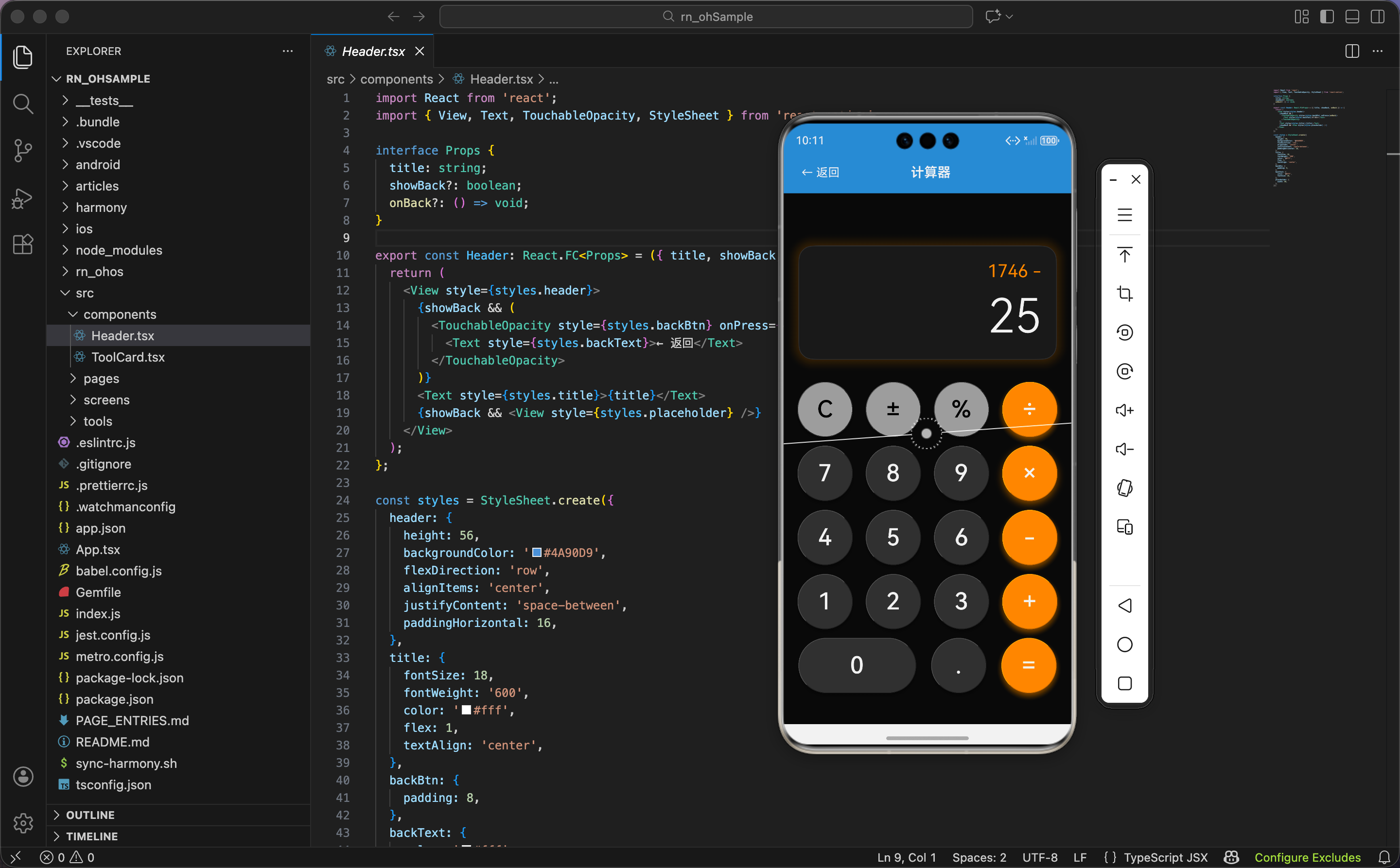Open the Extensions view
Screen dimensions: 1400x868
(x=22, y=244)
